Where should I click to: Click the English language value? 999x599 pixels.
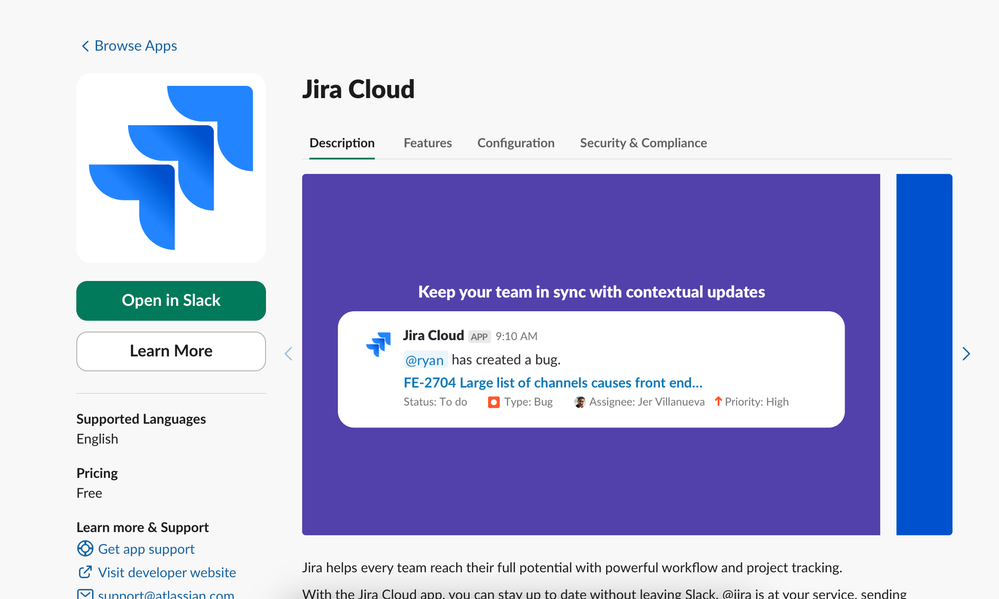coord(97,439)
